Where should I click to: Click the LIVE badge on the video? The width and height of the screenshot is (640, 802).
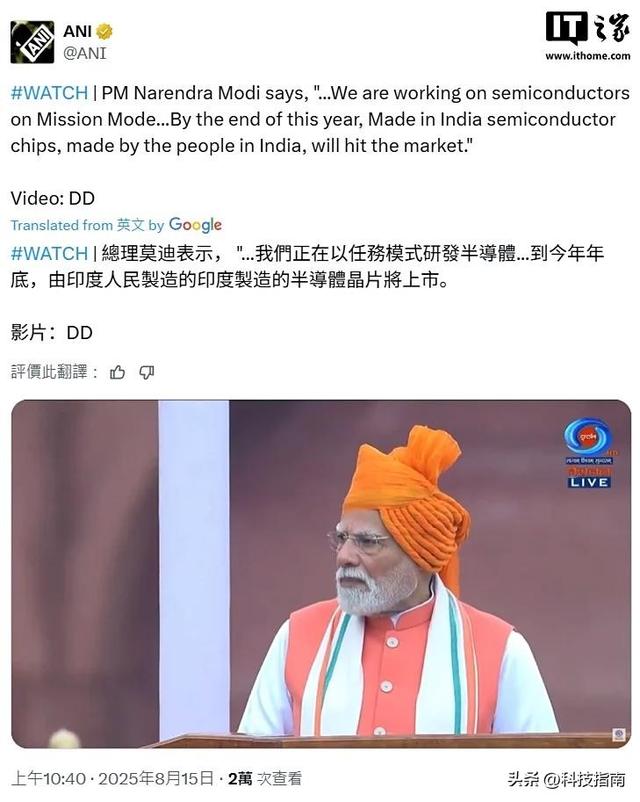coord(588,482)
